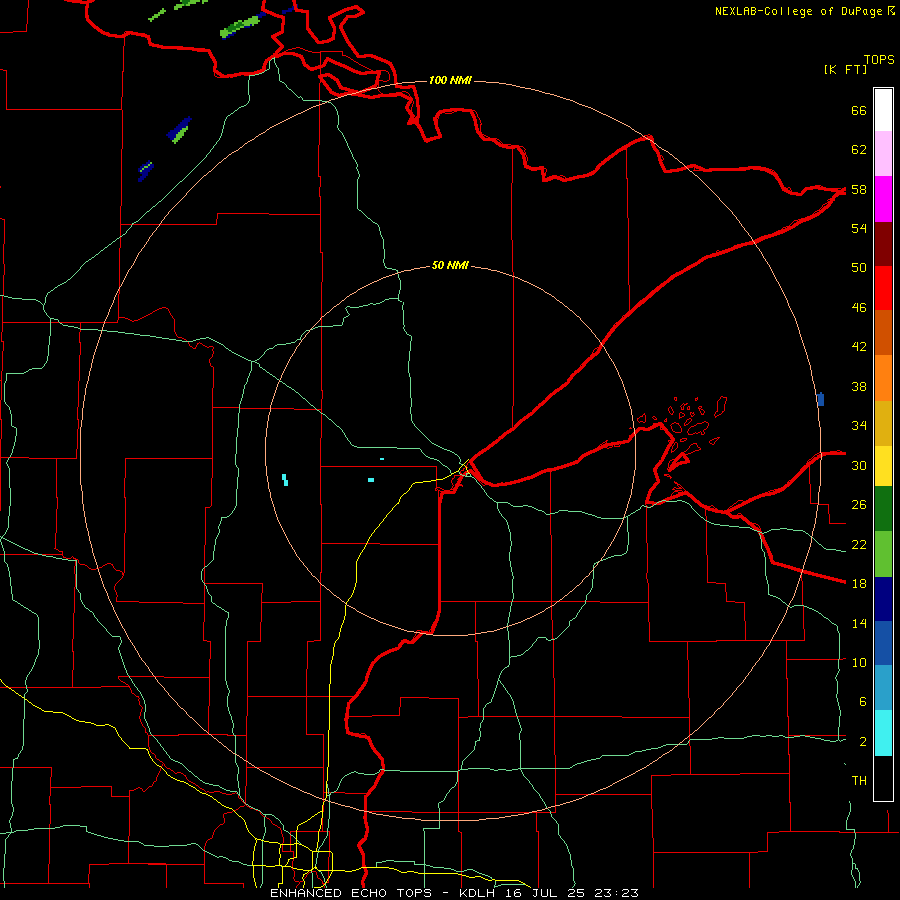Image resolution: width=900 pixels, height=900 pixels.
Task: Click the legend value 50
Action: point(859,268)
